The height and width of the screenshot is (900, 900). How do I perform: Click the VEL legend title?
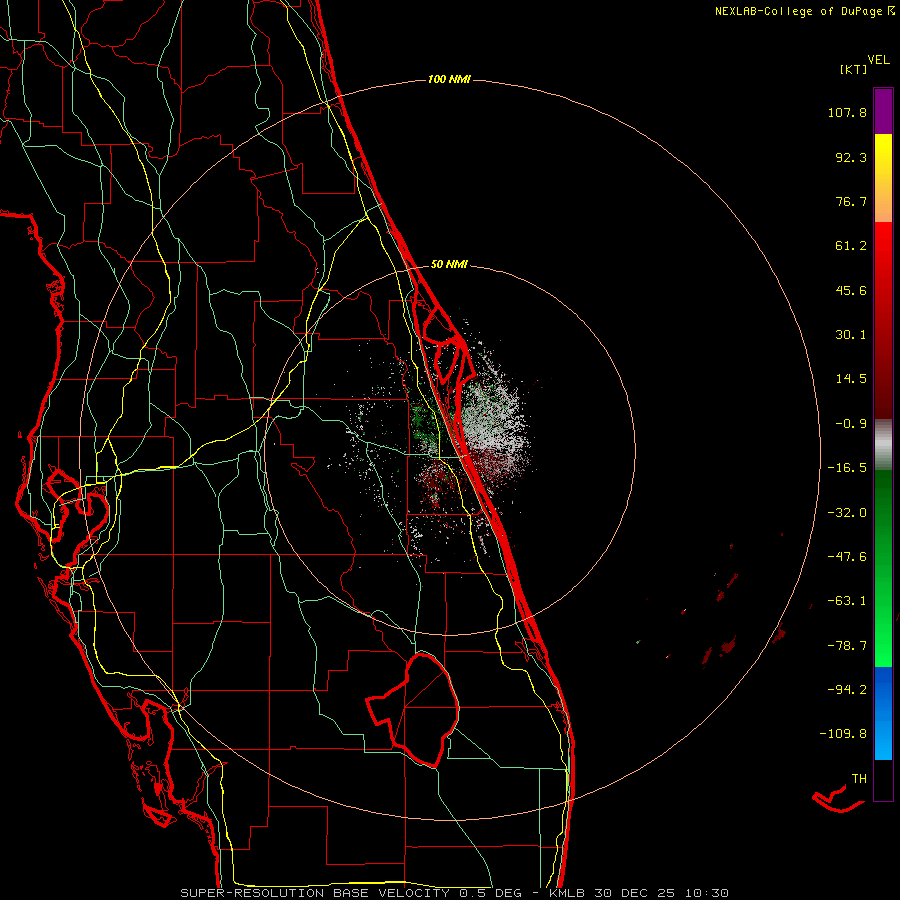point(878,60)
